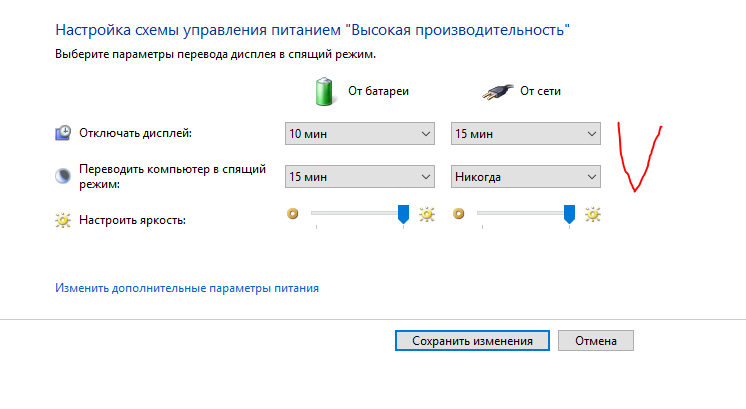Open the plugged-in display-off dropdown showing '15 мин'
The image size is (746, 409).
pos(525,133)
